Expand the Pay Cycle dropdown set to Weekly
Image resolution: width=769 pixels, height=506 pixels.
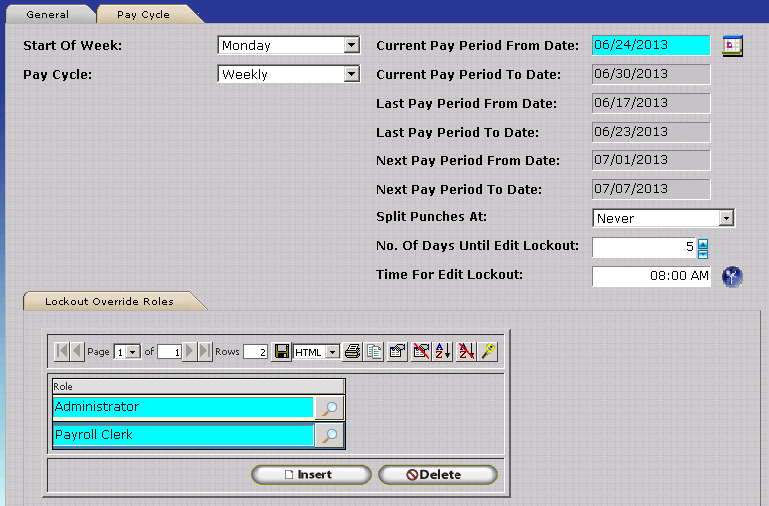coord(351,74)
